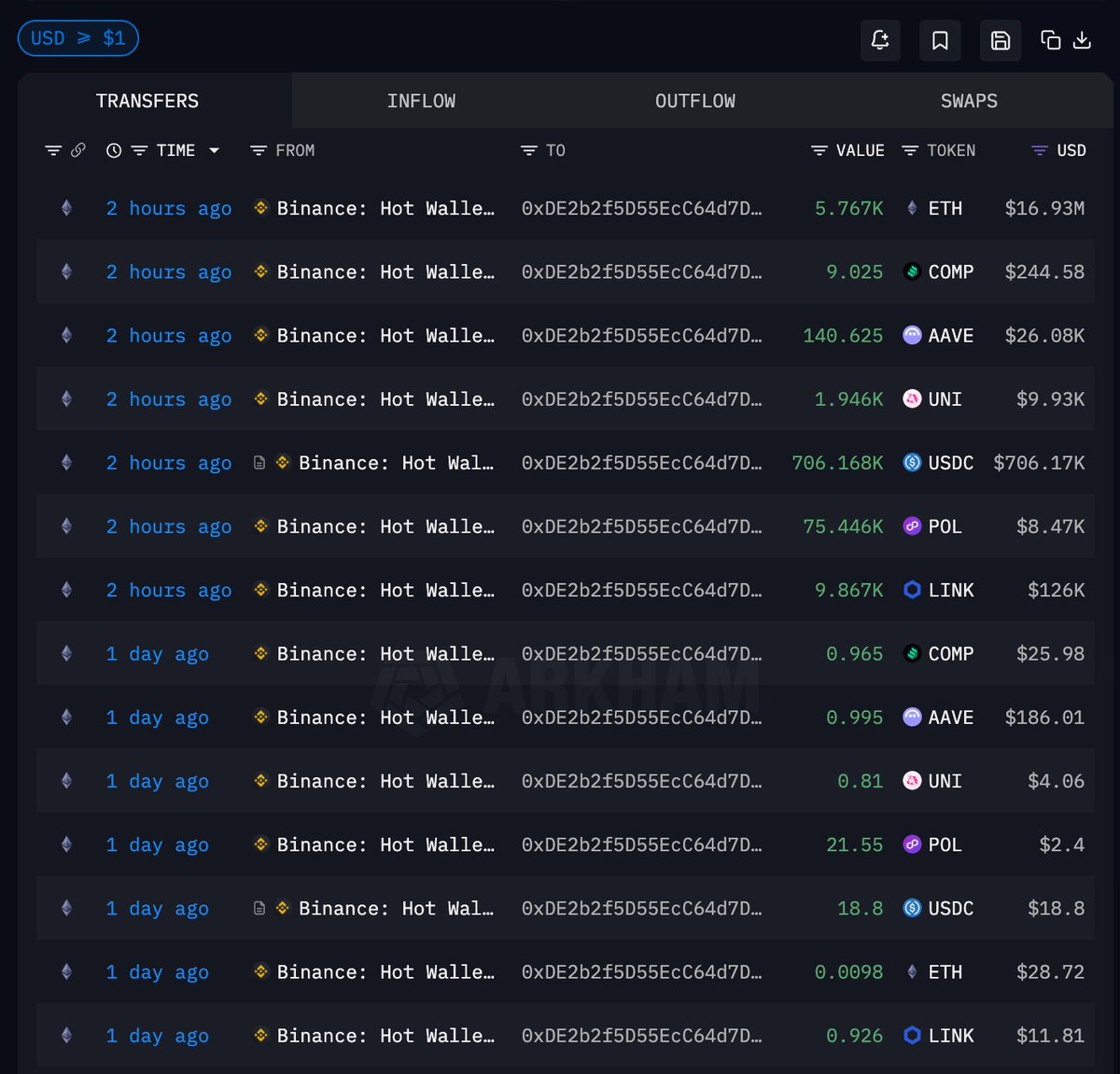Image resolution: width=1120 pixels, height=1074 pixels.
Task: Toggle the USD column filter
Action: click(1039, 150)
